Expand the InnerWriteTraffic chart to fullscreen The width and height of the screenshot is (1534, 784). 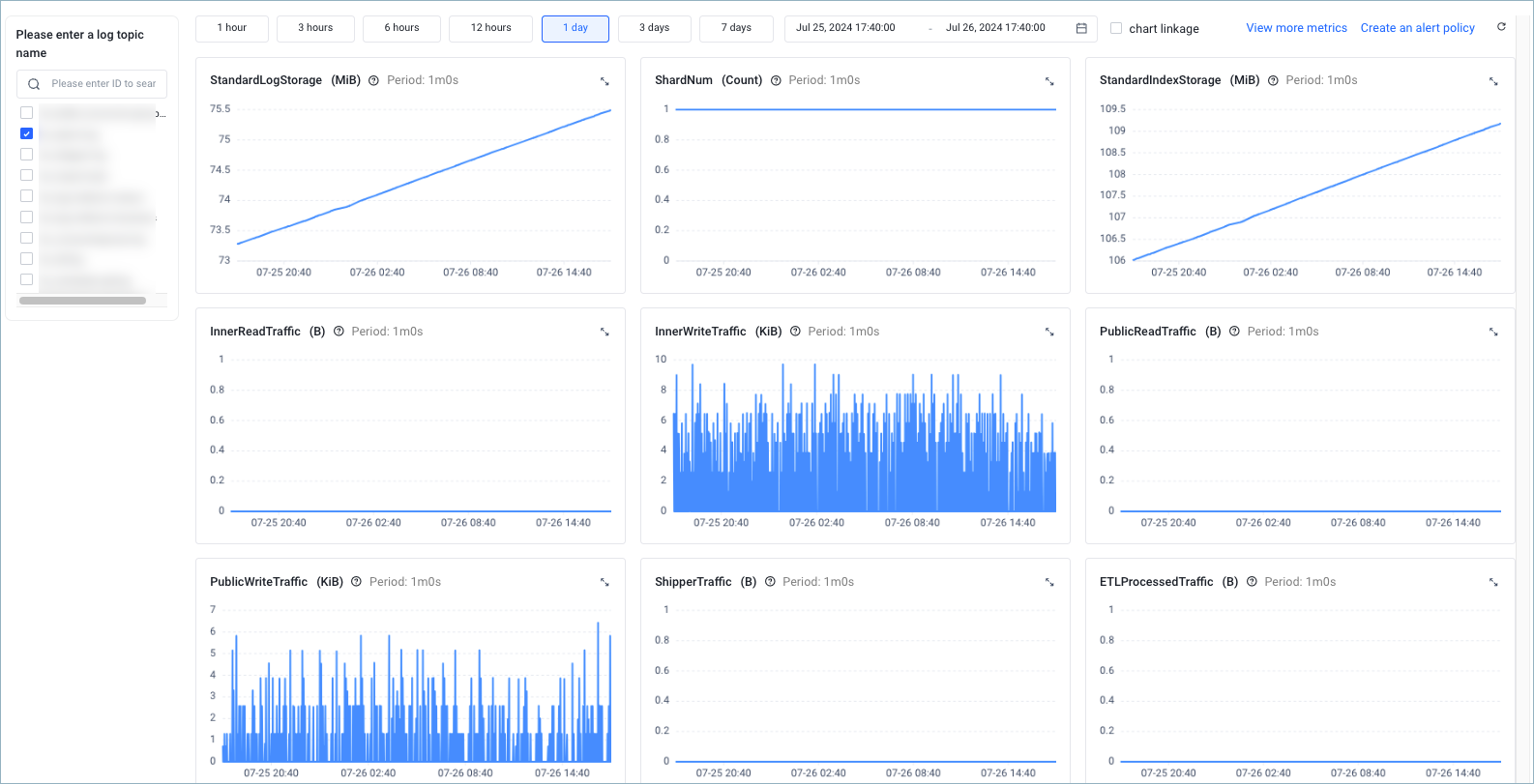pyautogui.click(x=1049, y=332)
